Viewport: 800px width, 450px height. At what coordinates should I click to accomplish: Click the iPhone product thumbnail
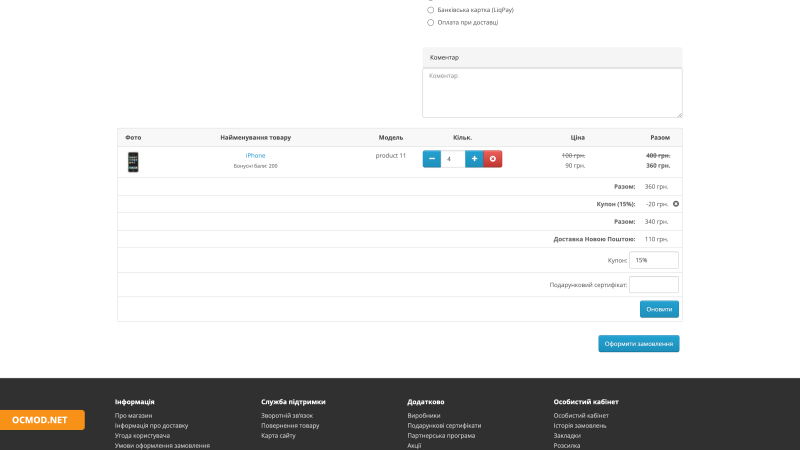tap(133, 162)
